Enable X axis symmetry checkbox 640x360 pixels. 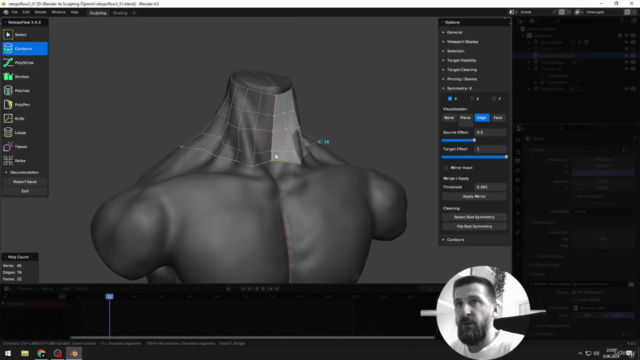450,99
